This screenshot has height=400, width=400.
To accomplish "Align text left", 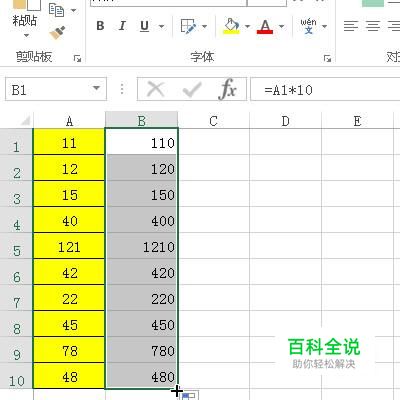I will (351, 26).
